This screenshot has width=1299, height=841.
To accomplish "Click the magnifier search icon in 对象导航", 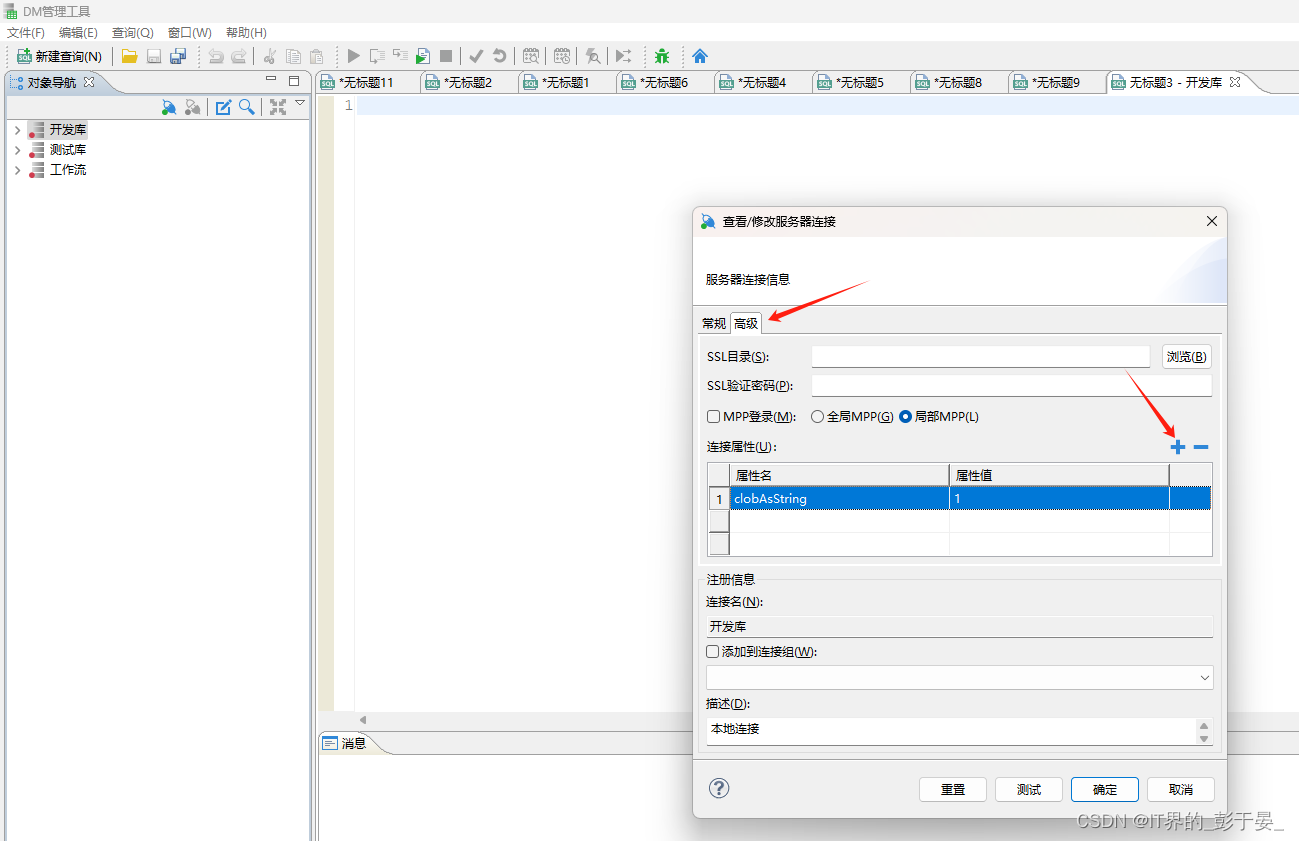I will point(246,107).
